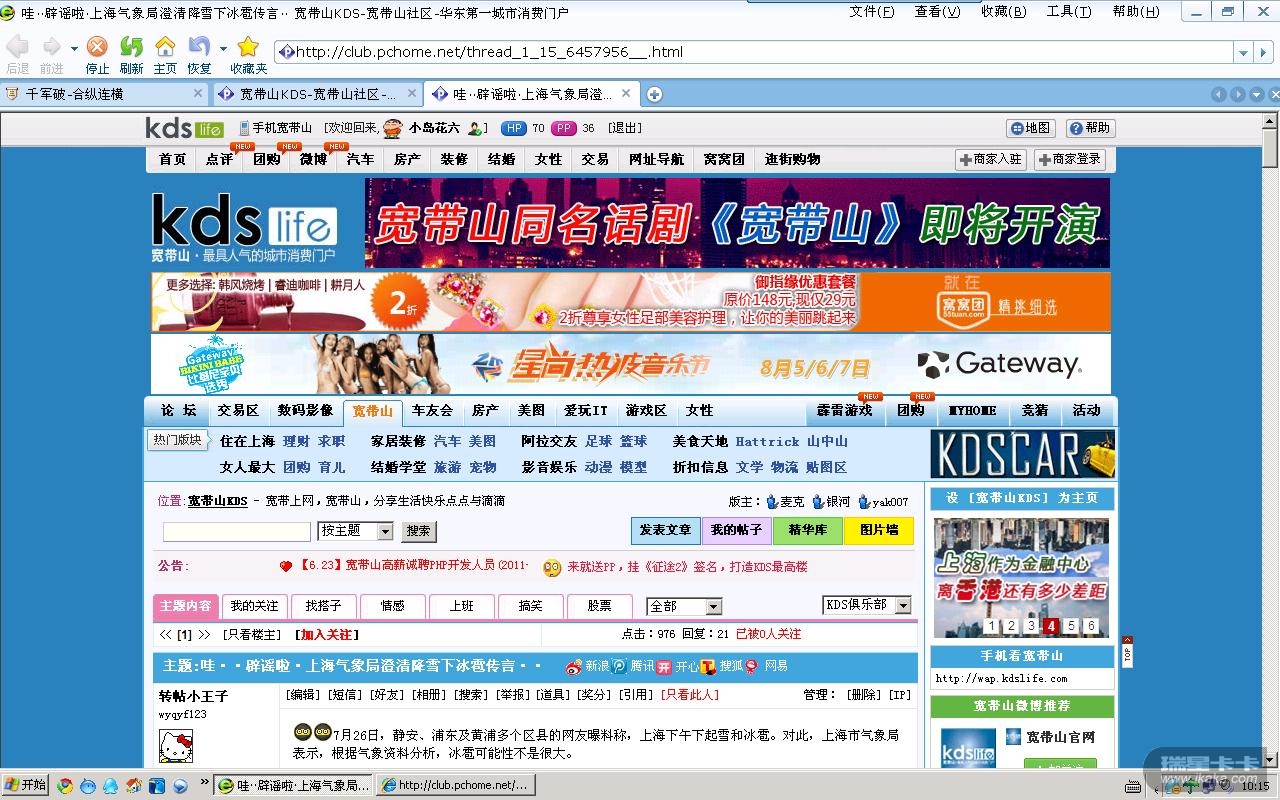Share thread to Sina Weibo icon
The image size is (1280, 800).
[x=573, y=666]
